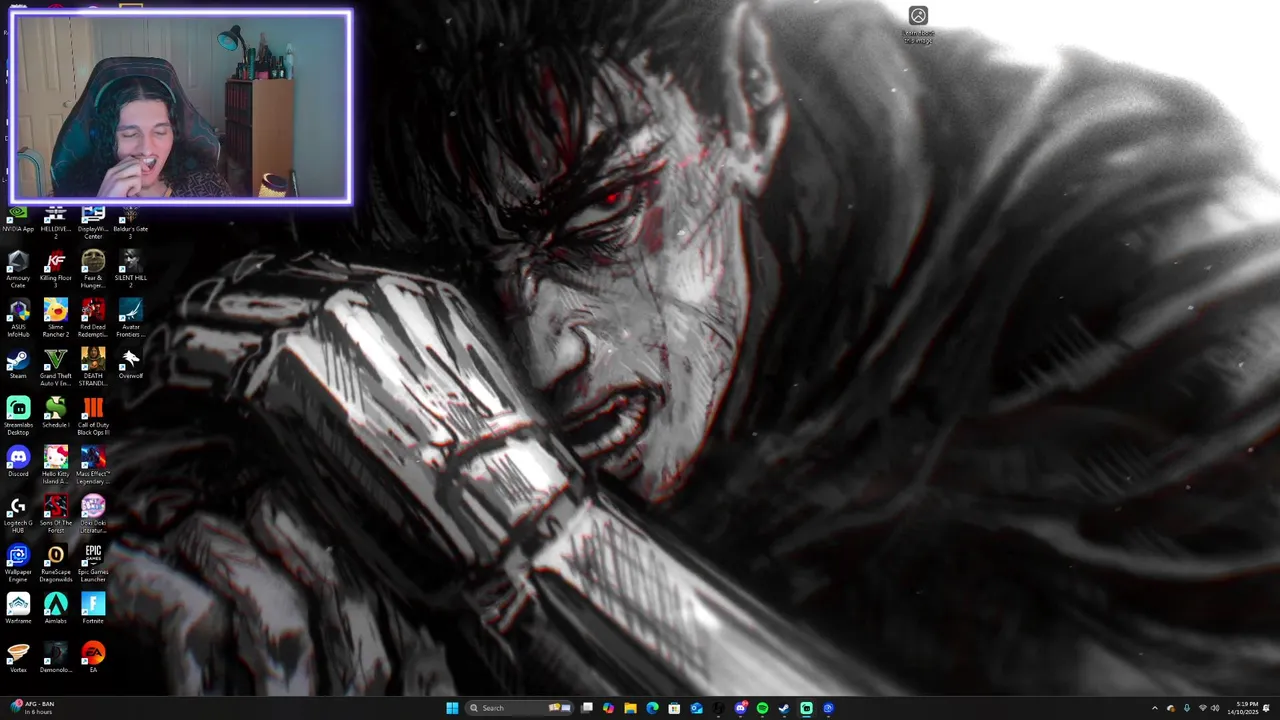Open the volume speaker control
Screen dimensions: 1280x720
click(x=1215, y=708)
